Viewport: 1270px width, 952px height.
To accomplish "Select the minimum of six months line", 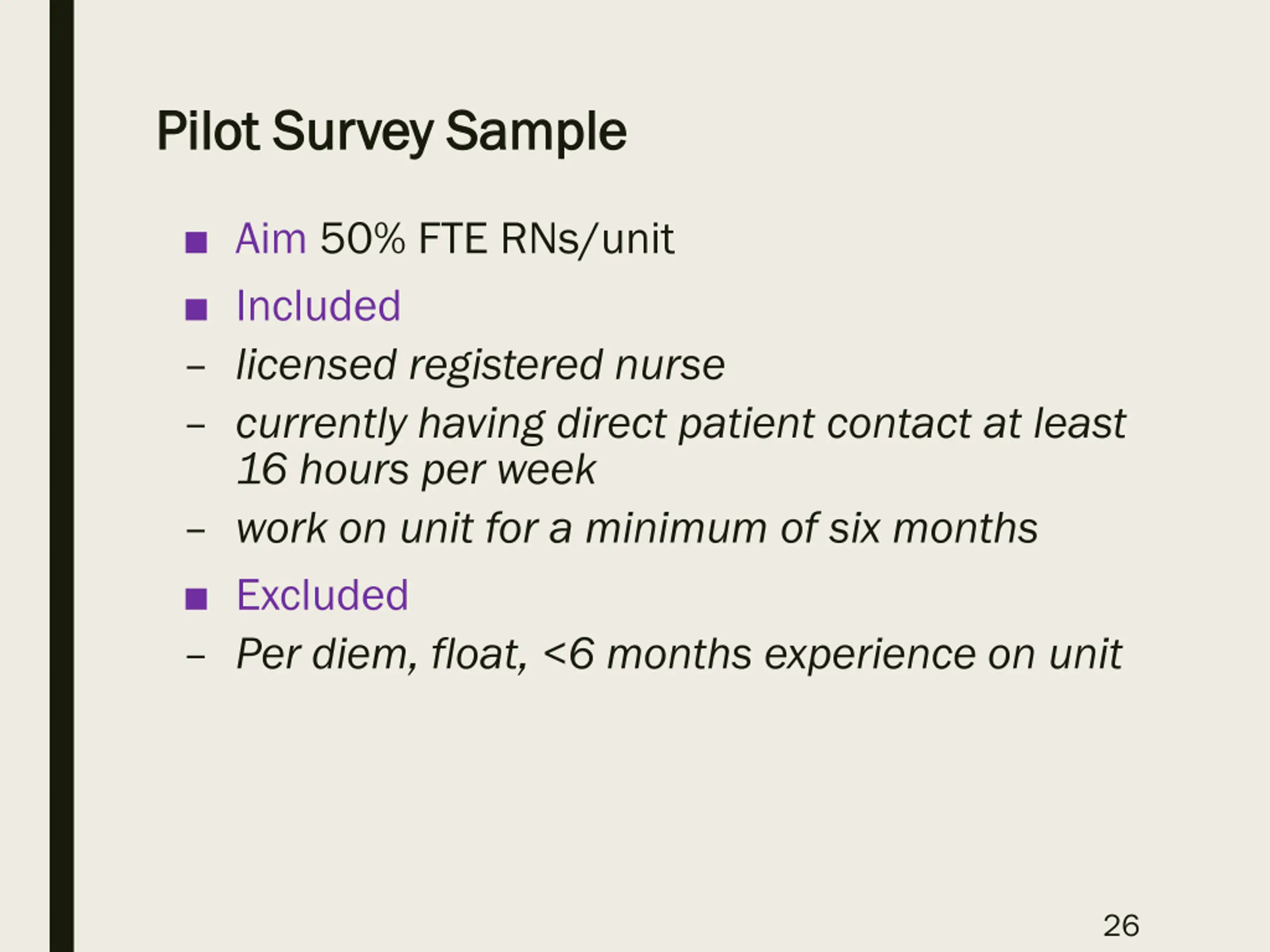I will point(636,528).
